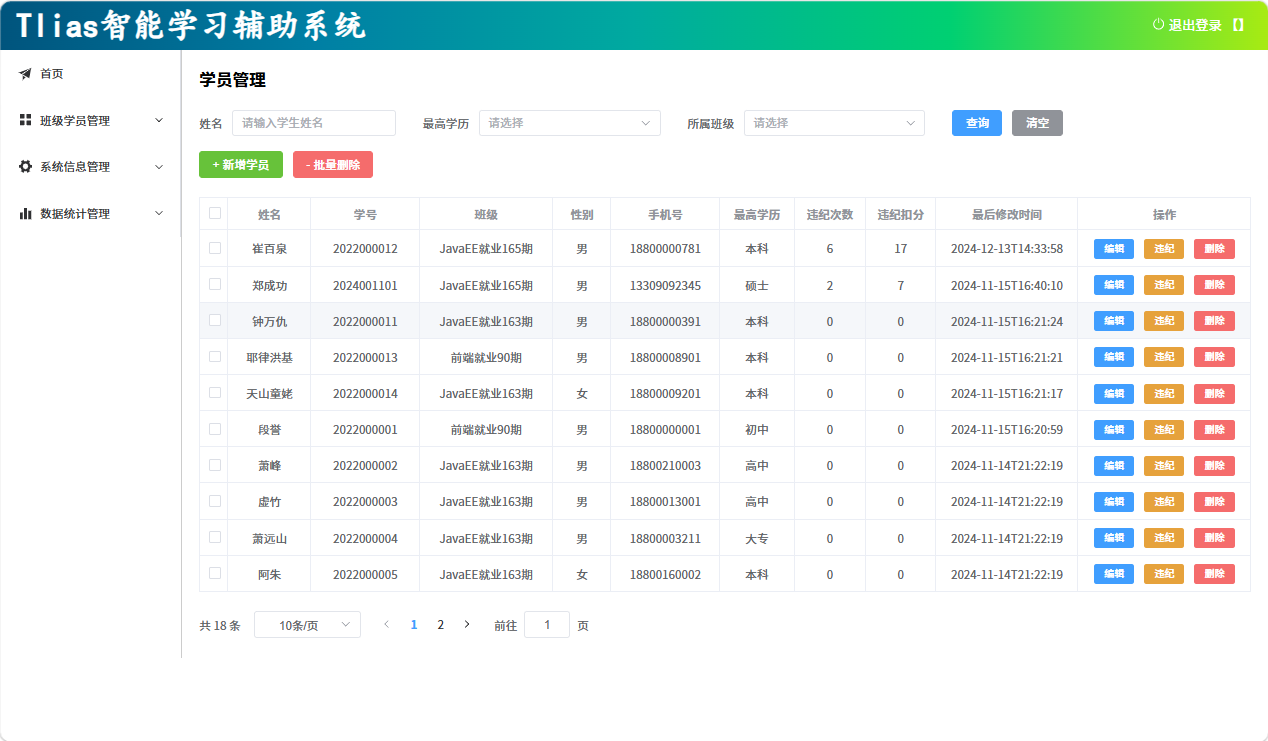
Task: Click the 违纪扣分 column header
Action: [x=900, y=214]
